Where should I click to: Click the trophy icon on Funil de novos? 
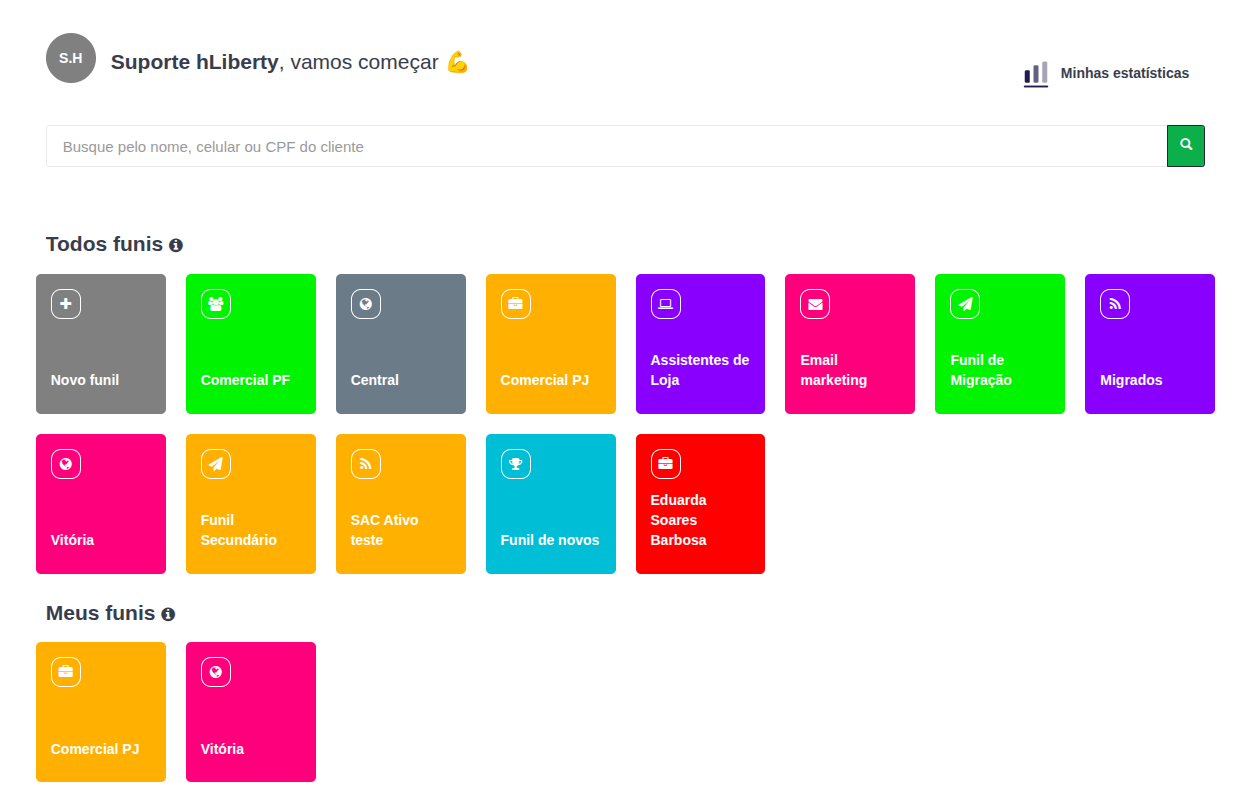(516, 464)
